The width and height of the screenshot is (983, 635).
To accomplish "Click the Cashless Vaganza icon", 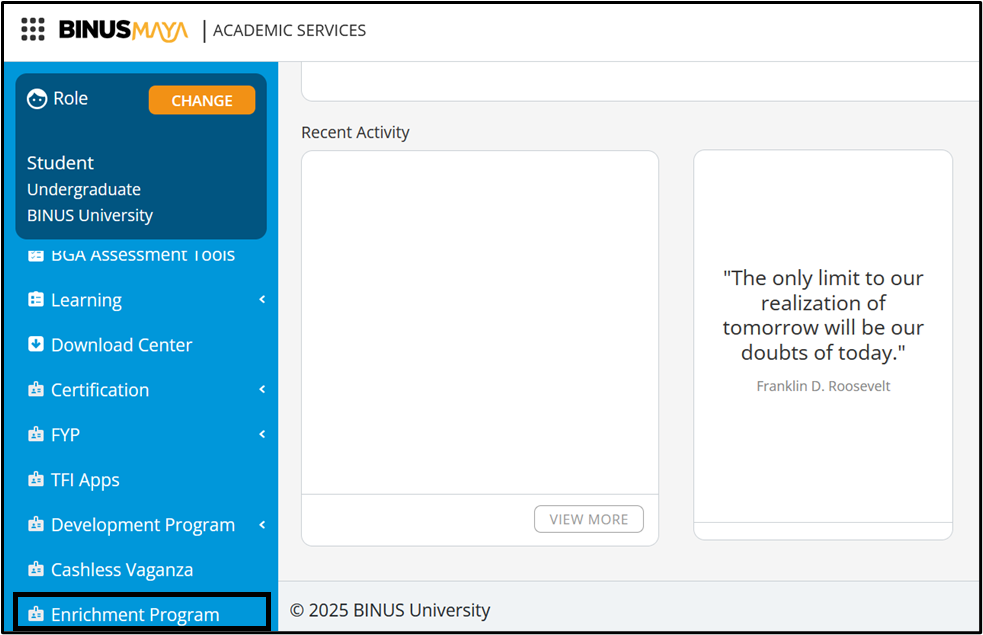I will point(36,570).
